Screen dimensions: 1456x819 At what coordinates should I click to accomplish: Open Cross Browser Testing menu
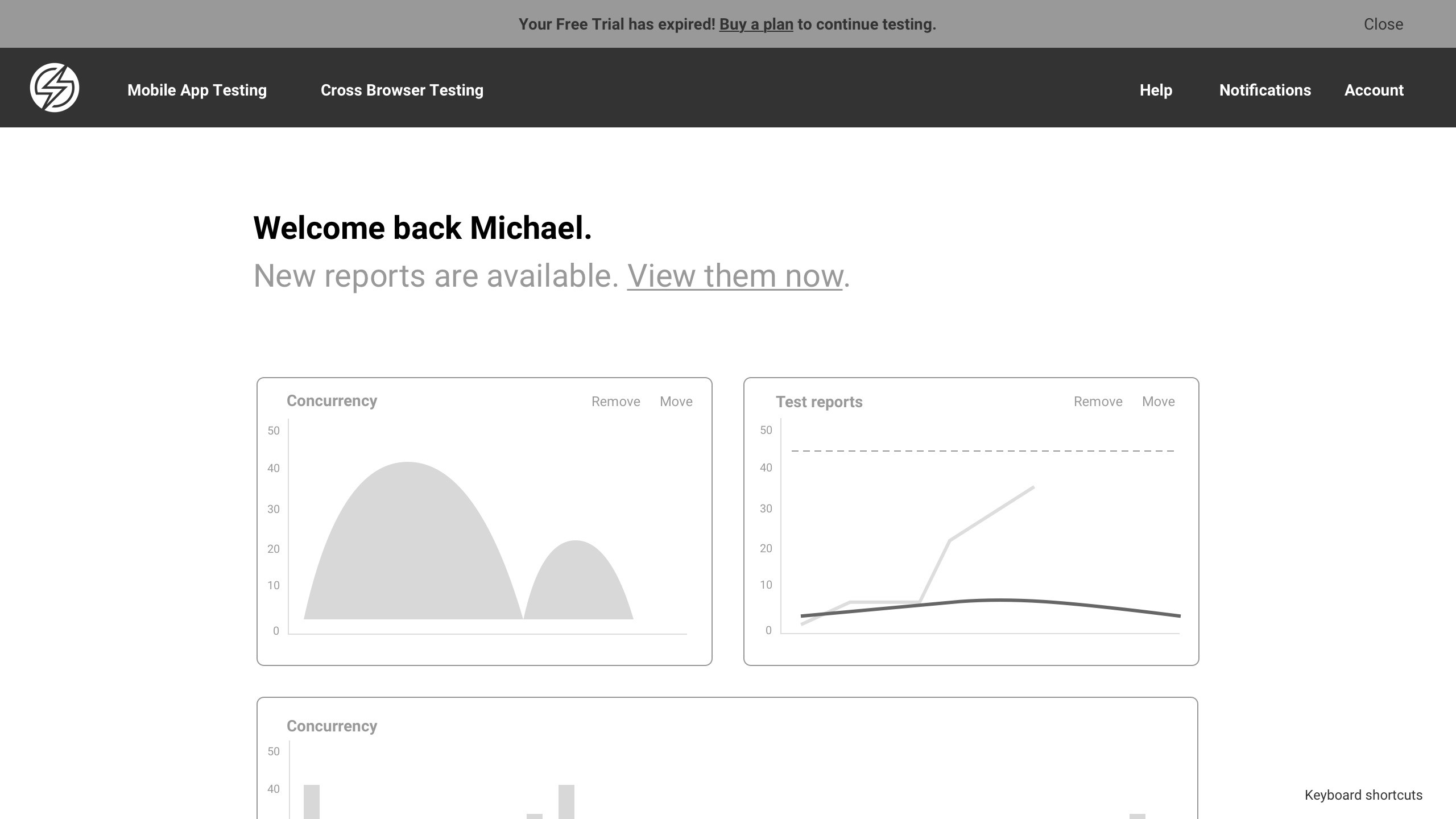click(402, 90)
